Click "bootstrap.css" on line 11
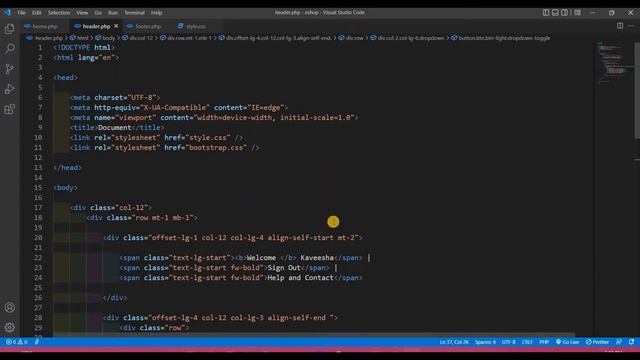 coord(216,148)
